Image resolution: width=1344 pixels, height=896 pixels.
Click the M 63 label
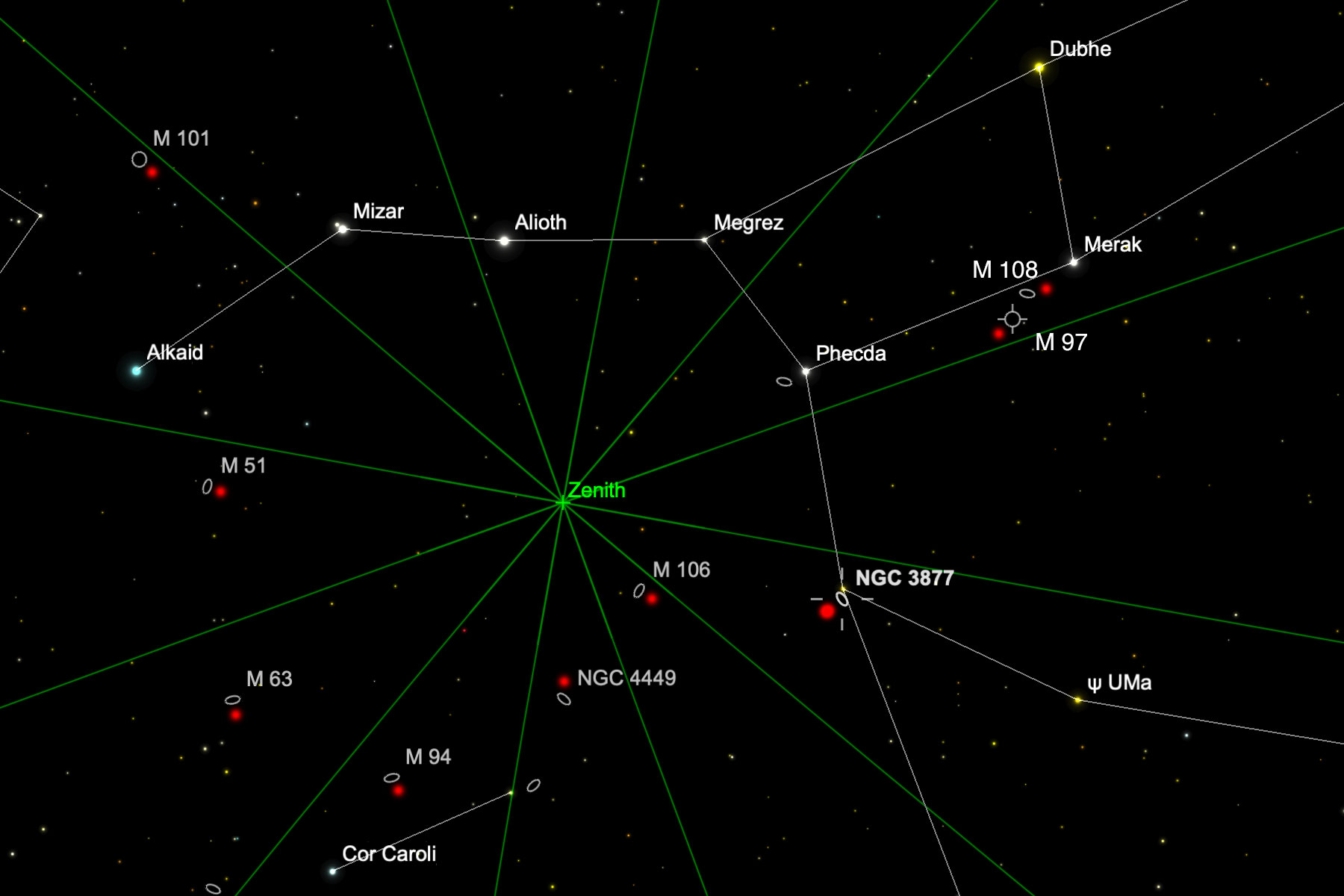pos(269,679)
